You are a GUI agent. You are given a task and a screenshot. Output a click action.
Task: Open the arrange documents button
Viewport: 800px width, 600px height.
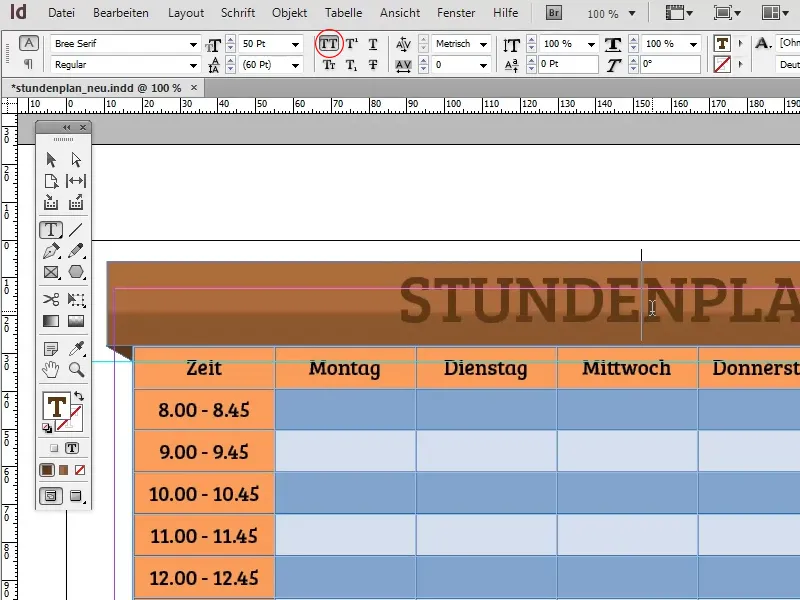(x=776, y=13)
